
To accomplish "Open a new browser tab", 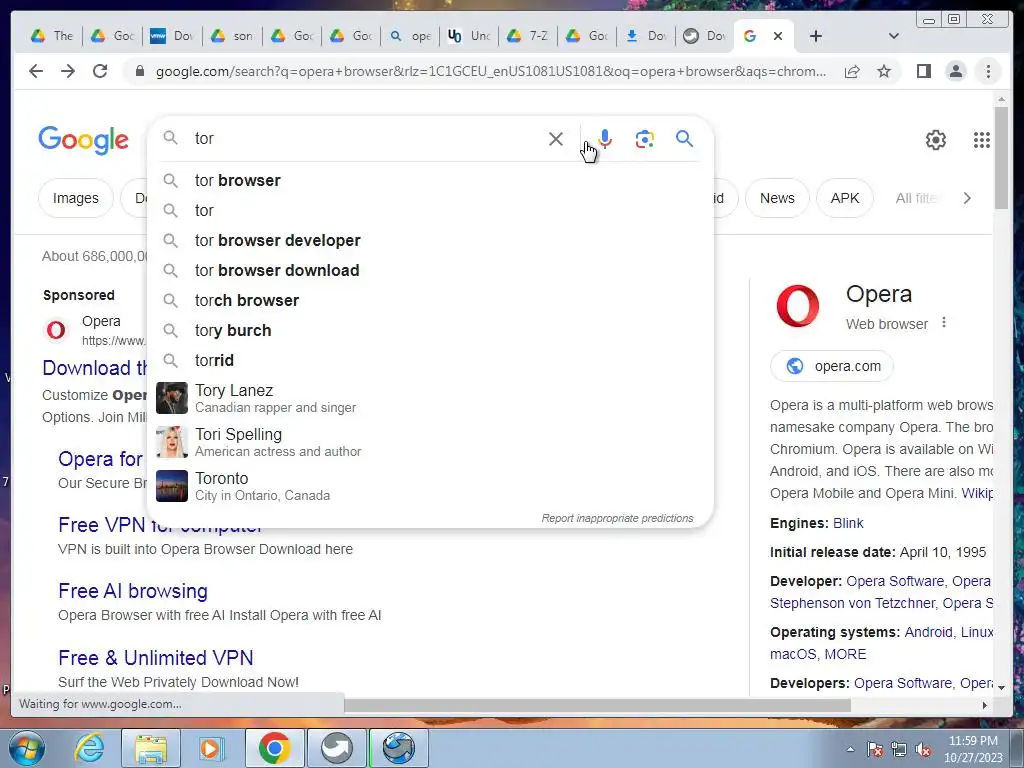I will tap(816, 36).
